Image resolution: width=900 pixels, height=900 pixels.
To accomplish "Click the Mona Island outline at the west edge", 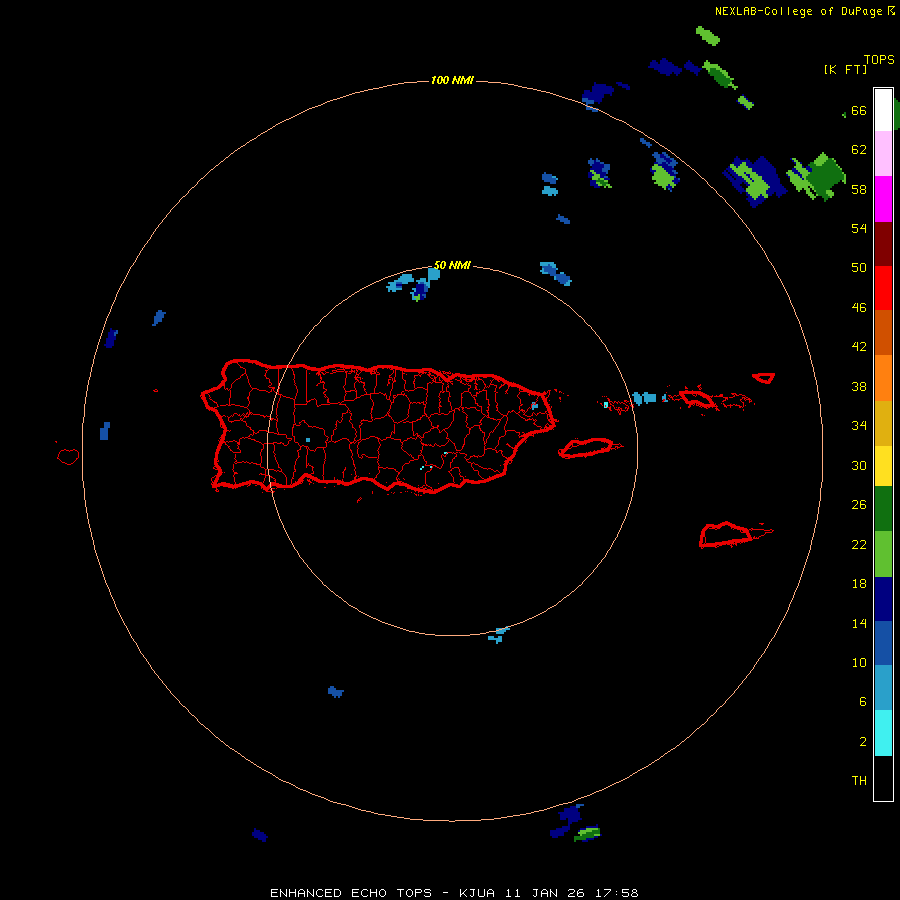I will pyautogui.click(x=68, y=456).
